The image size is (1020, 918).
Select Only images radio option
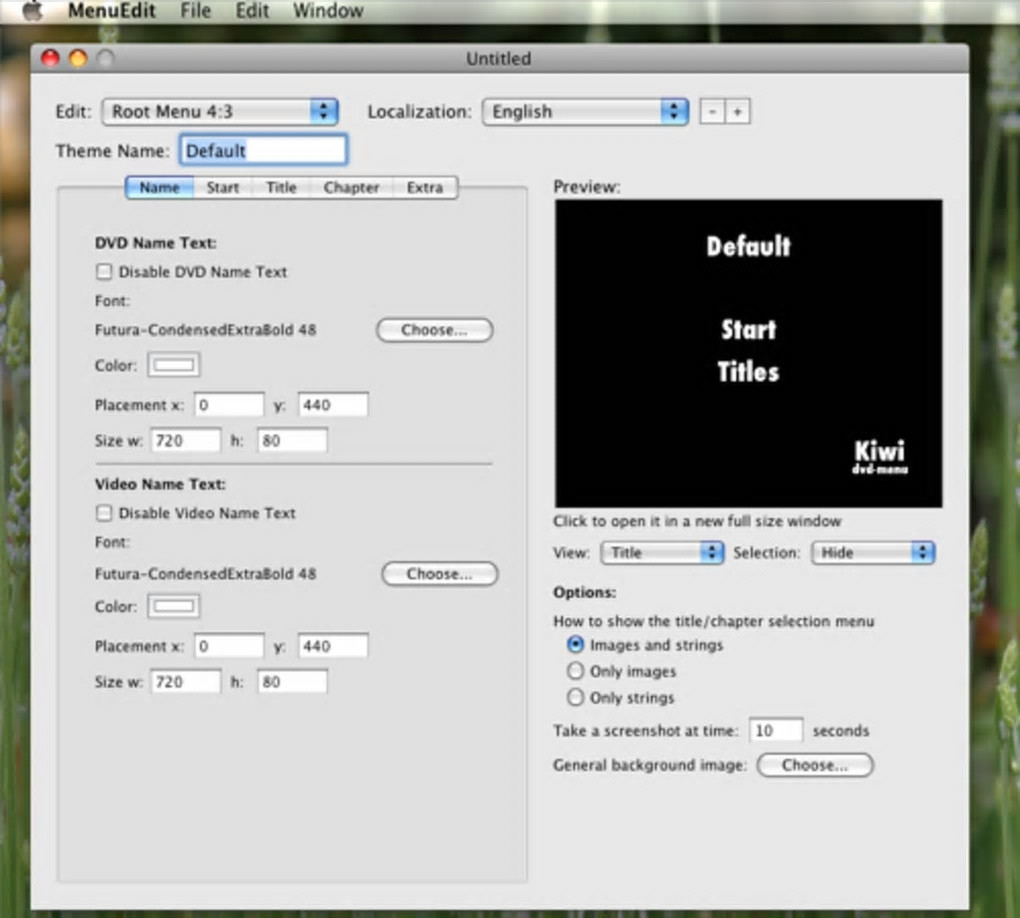pyautogui.click(x=575, y=671)
